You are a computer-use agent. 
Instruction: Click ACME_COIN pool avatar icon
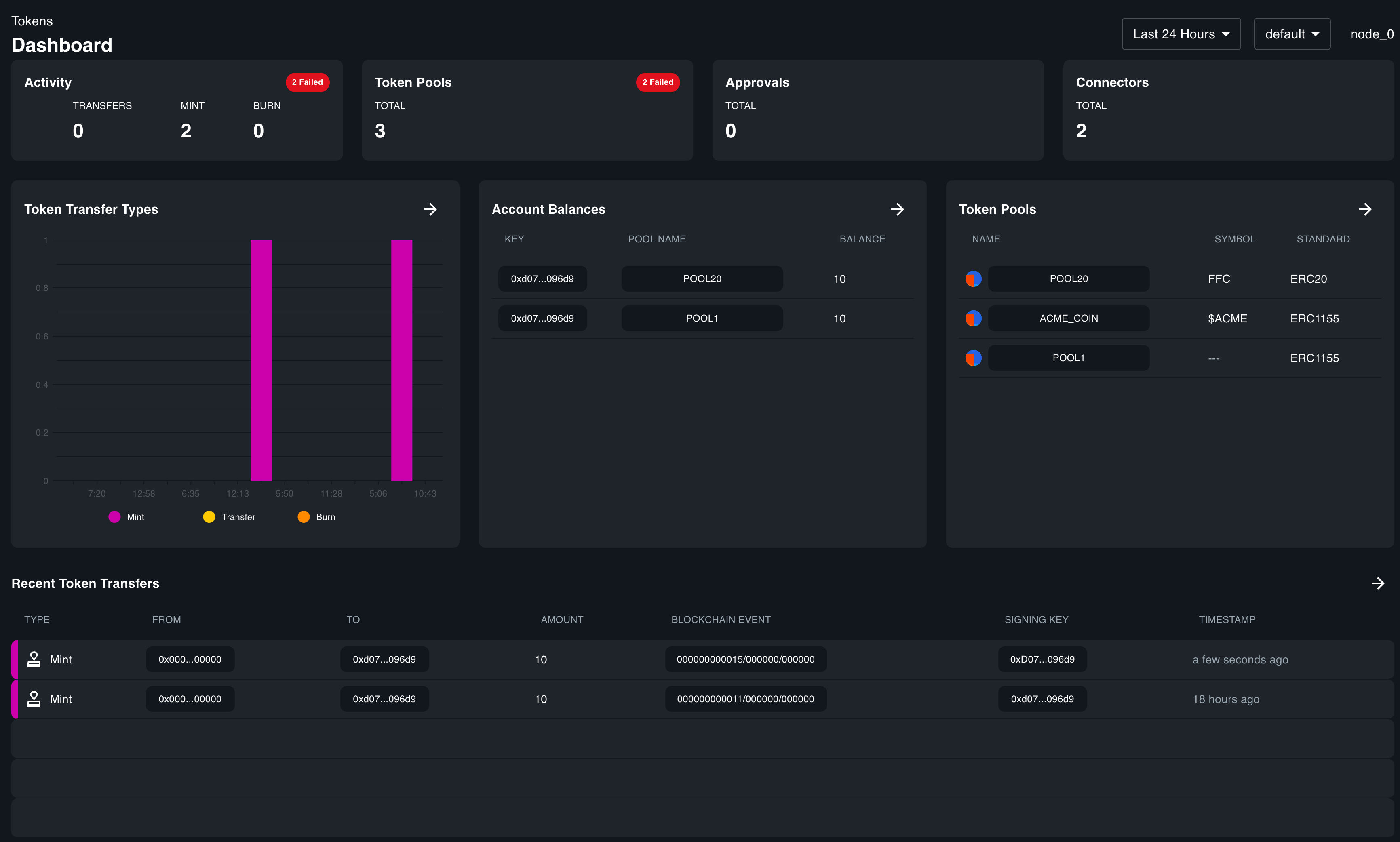pyautogui.click(x=973, y=318)
